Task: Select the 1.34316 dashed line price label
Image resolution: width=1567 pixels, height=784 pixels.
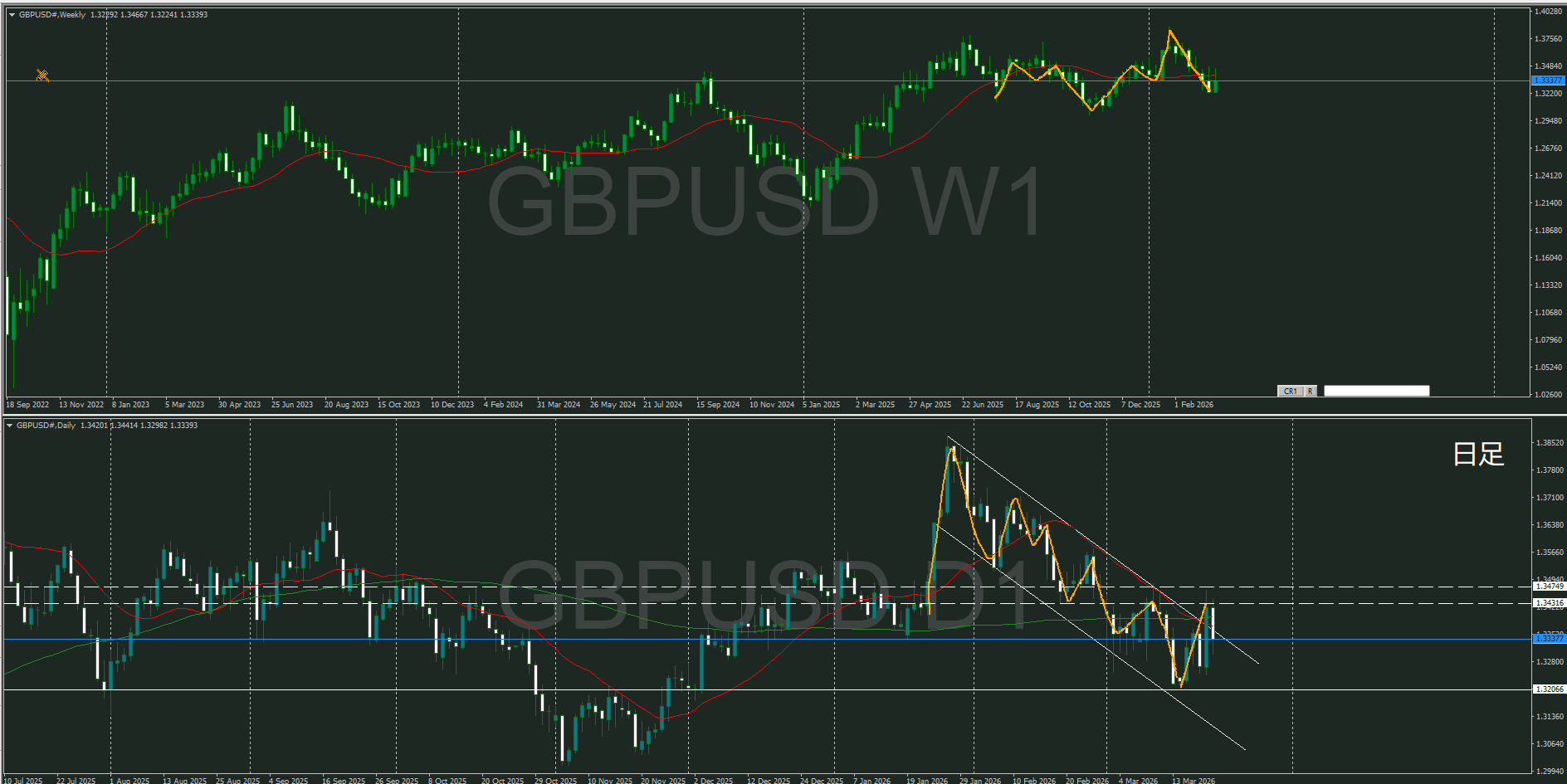Action: click(x=1549, y=603)
